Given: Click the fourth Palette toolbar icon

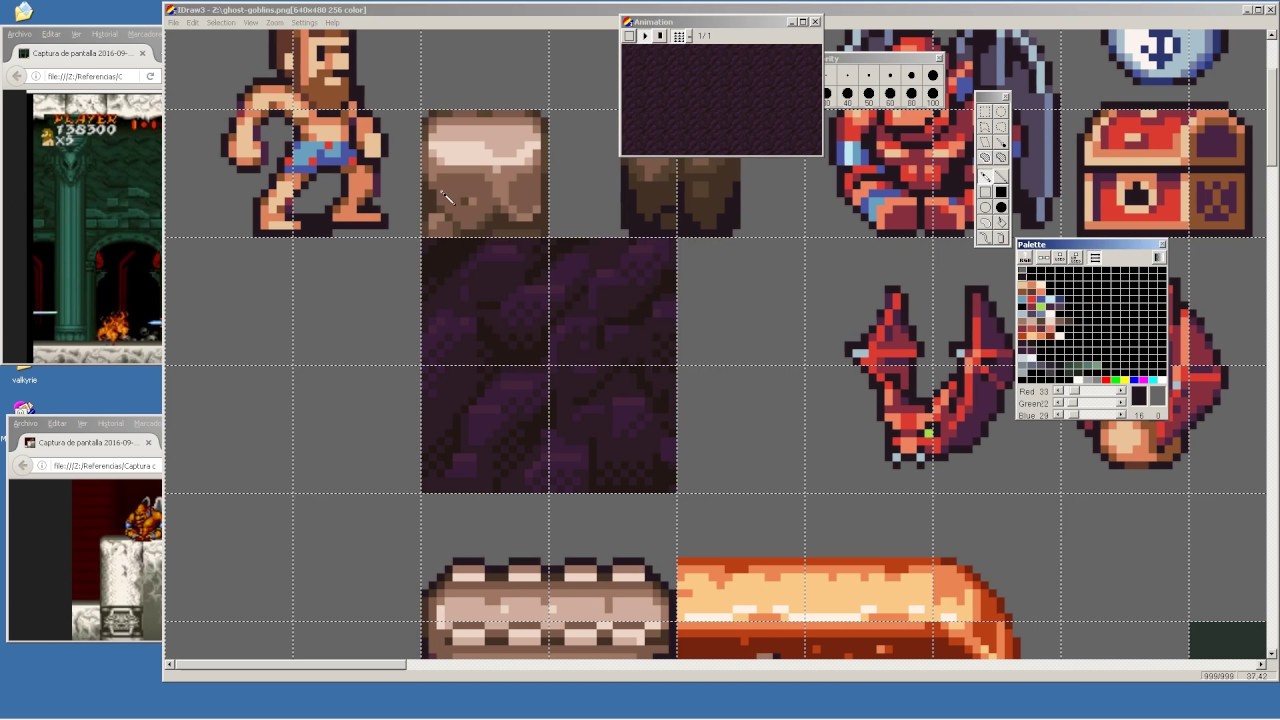Looking at the screenshot, I should 1076,257.
